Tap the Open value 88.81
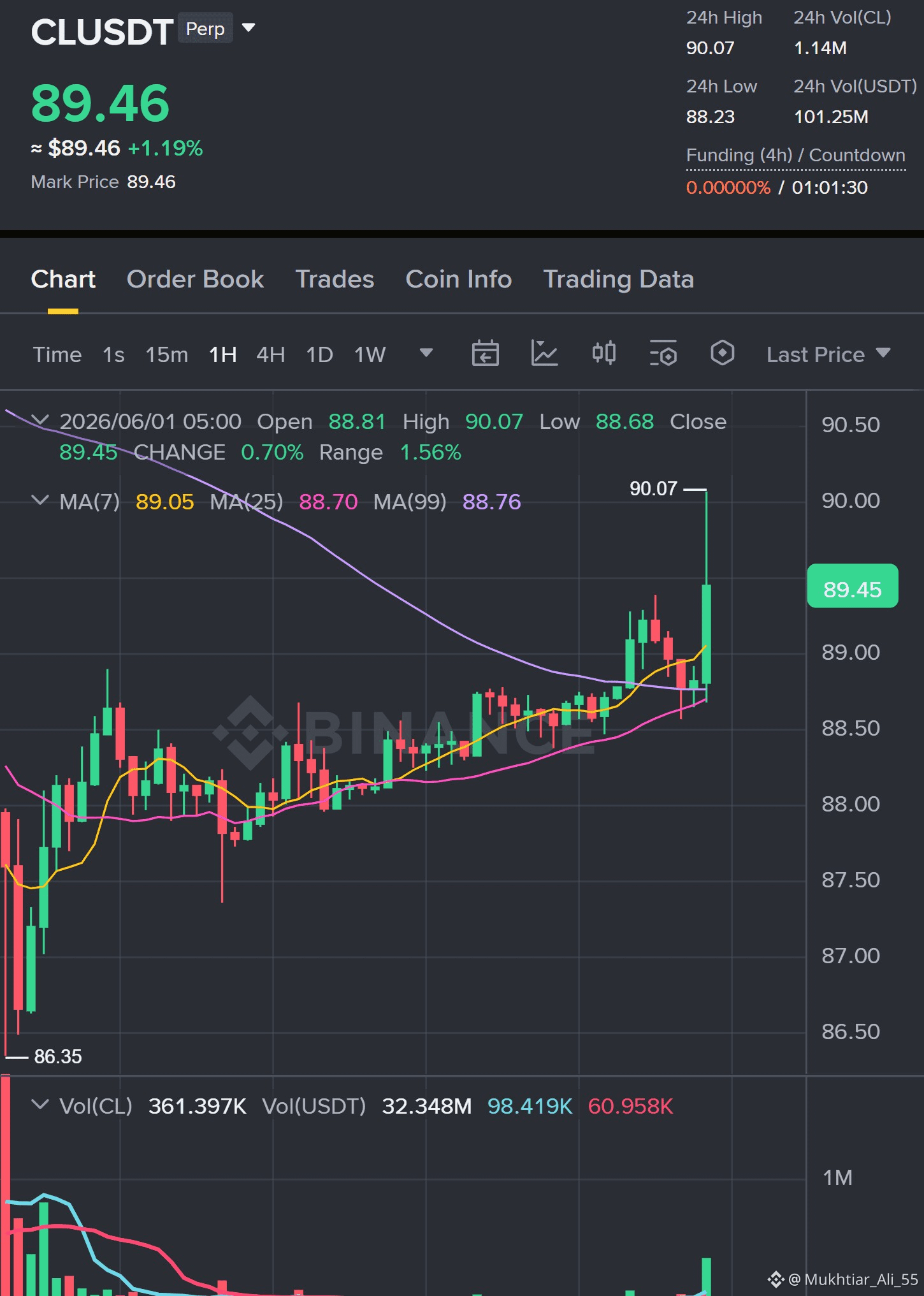The height and width of the screenshot is (1296, 924). coord(357,421)
